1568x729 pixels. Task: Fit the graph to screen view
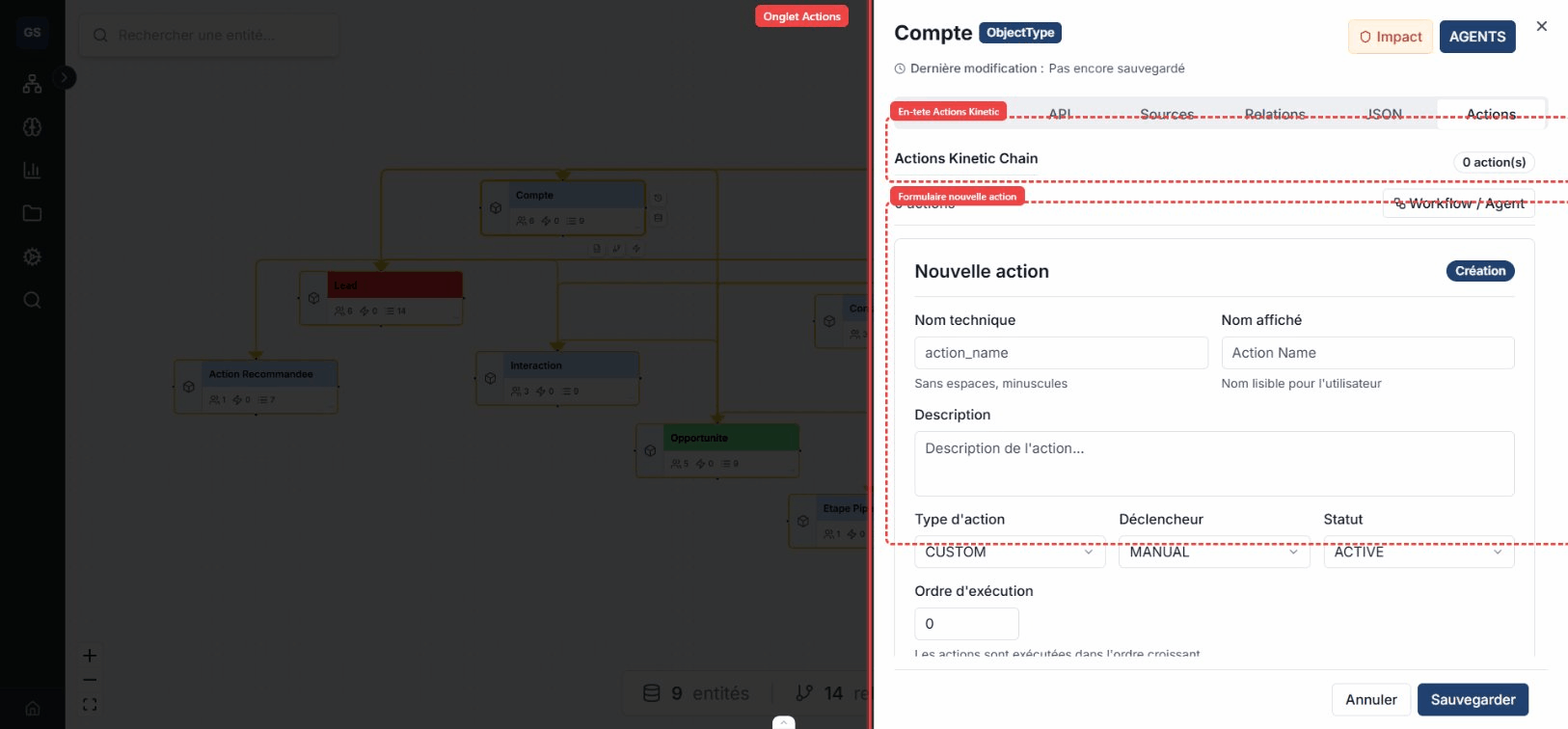coord(90,705)
